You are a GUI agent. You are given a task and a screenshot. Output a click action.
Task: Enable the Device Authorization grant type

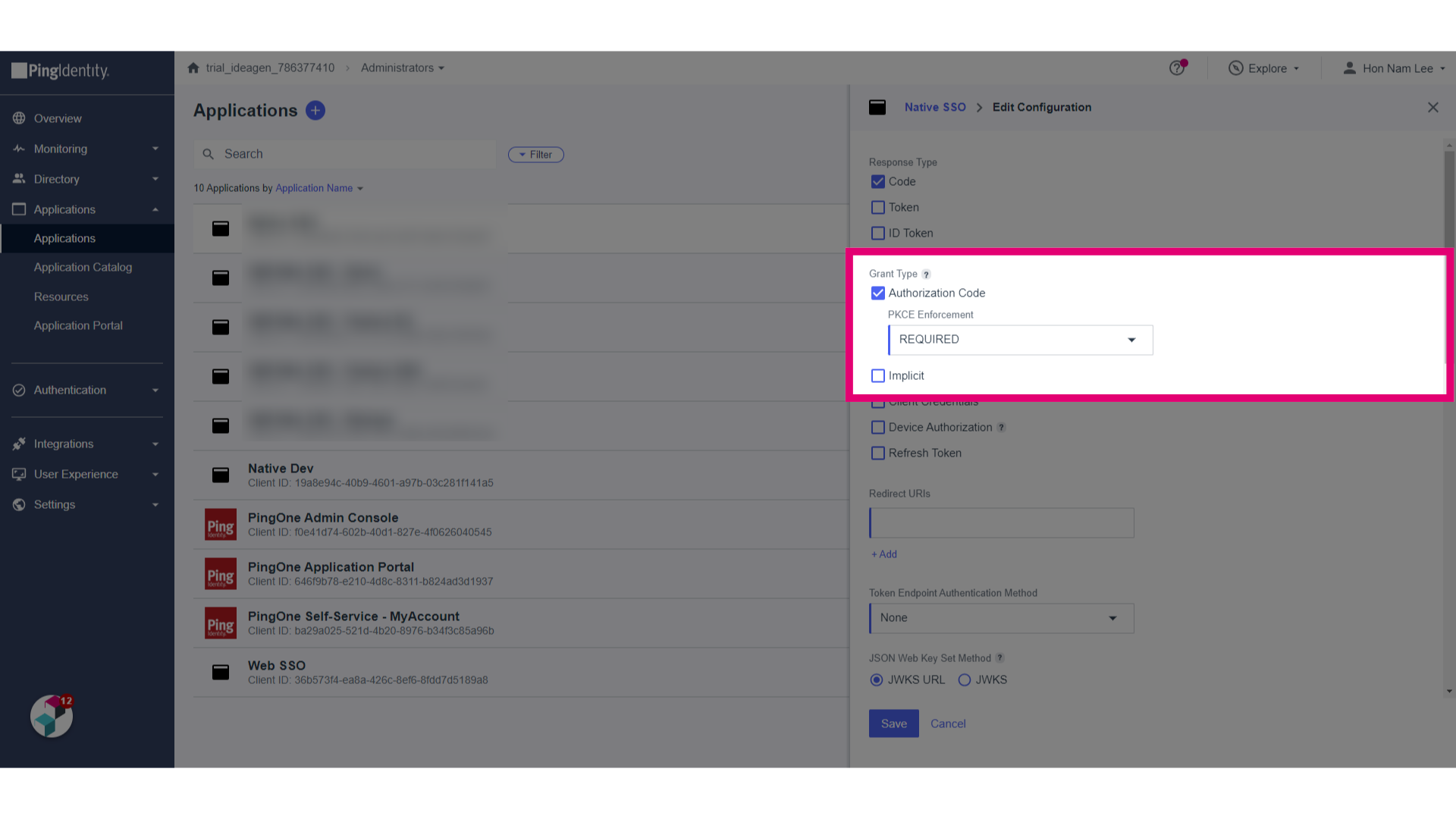878,428
